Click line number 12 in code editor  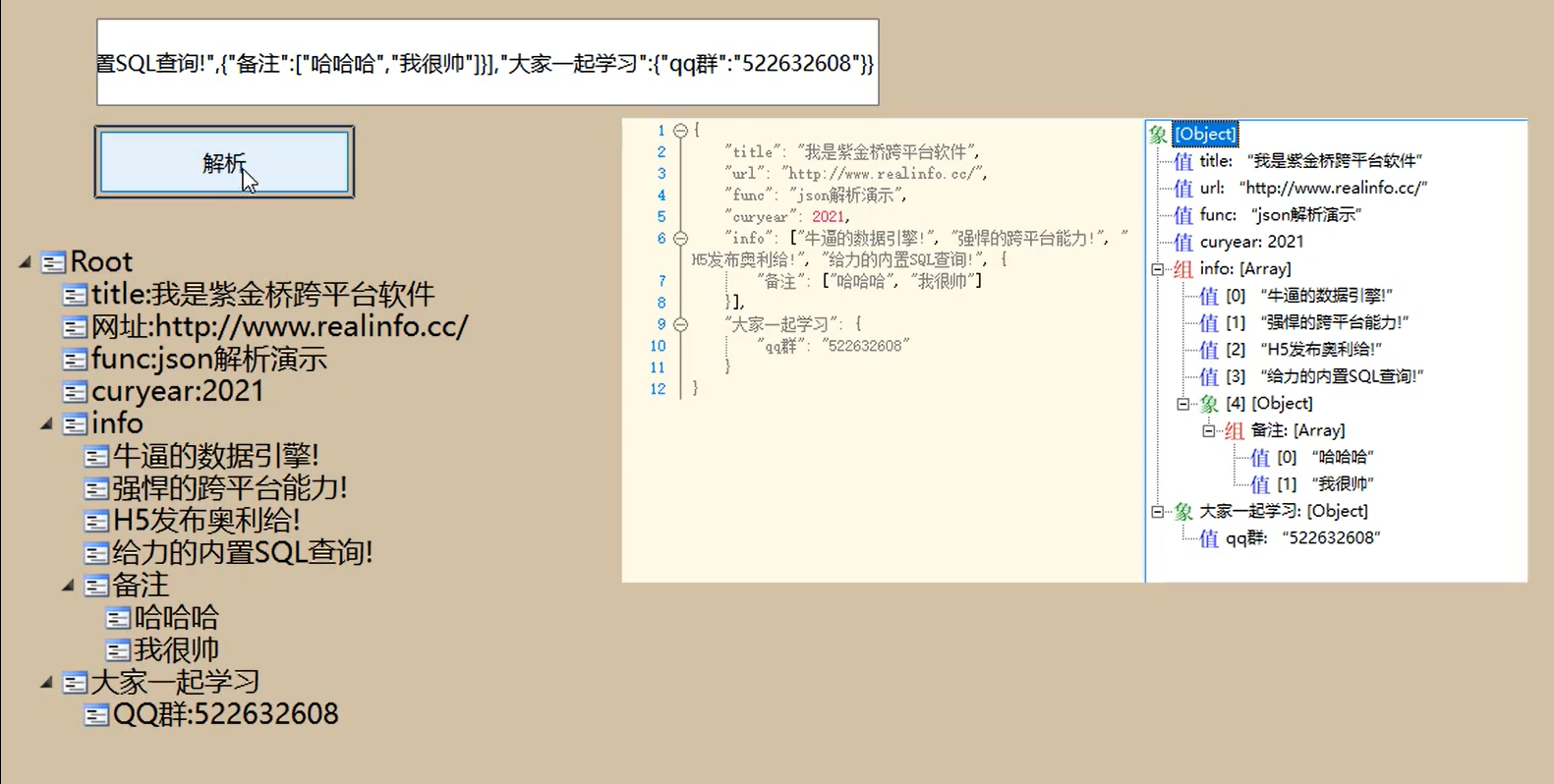point(659,389)
